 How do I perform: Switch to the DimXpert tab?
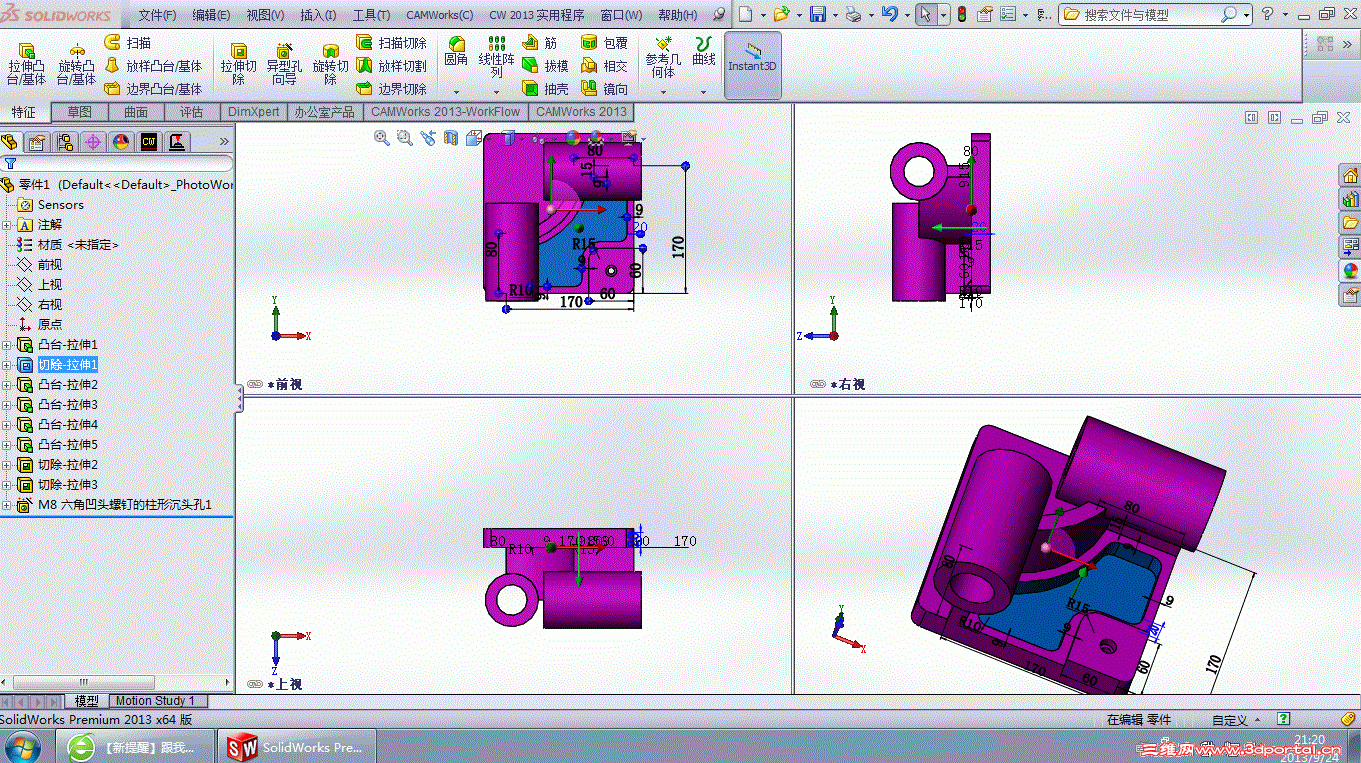[254, 112]
